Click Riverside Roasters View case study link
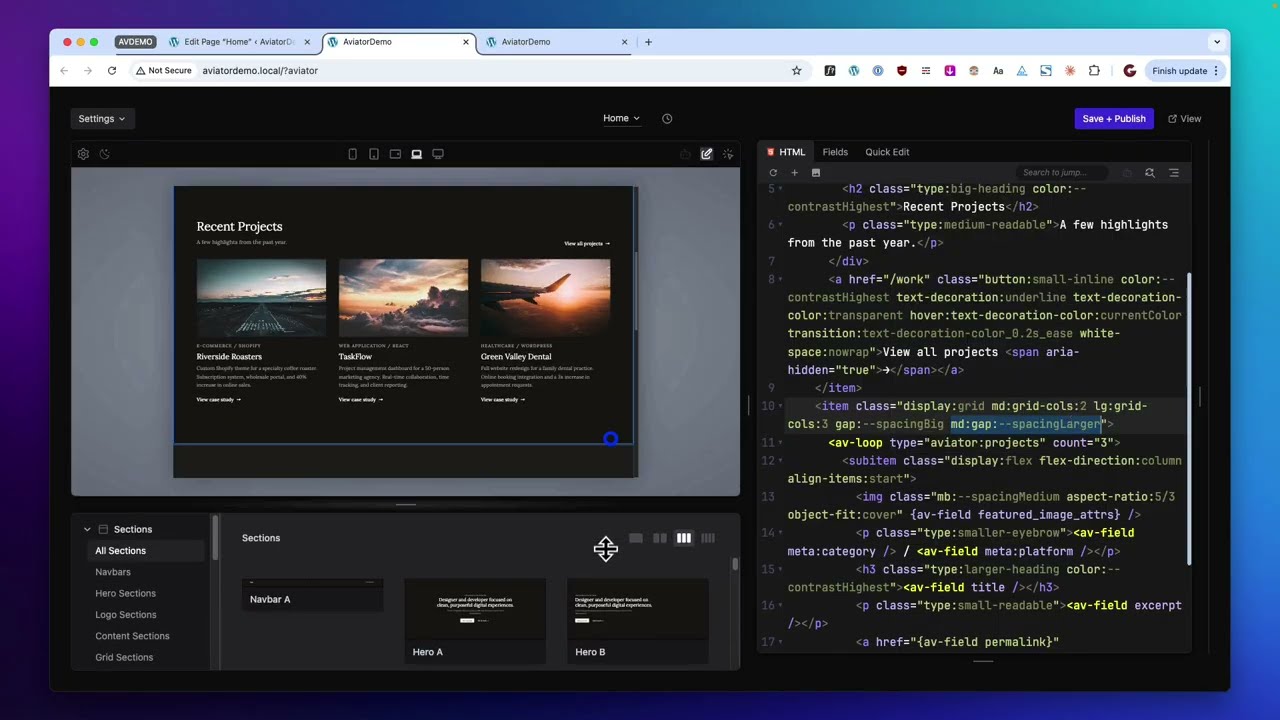The width and height of the screenshot is (1280, 720). (219, 400)
